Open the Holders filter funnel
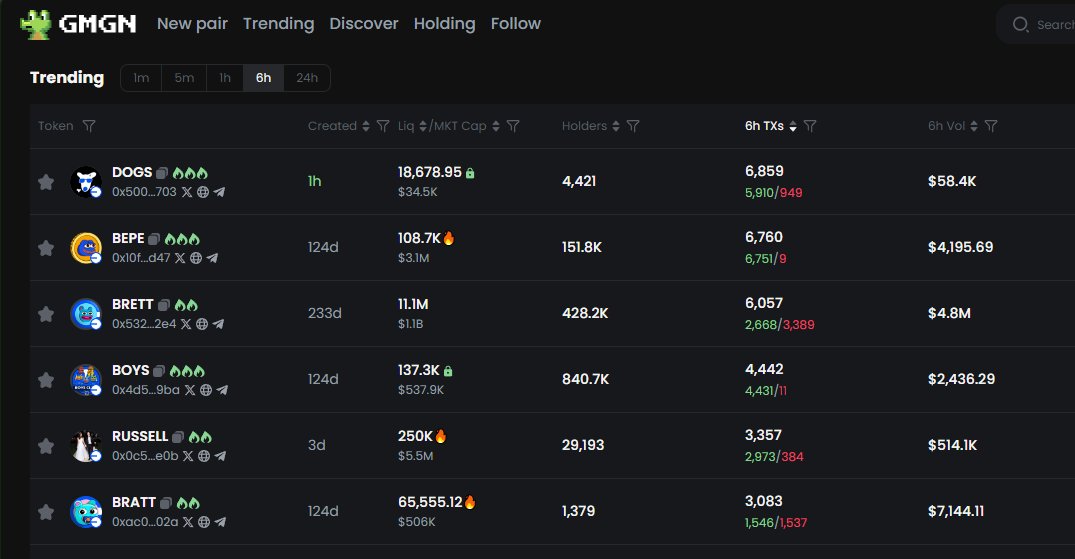Viewport: 1075px width, 559px height. (633, 126)
